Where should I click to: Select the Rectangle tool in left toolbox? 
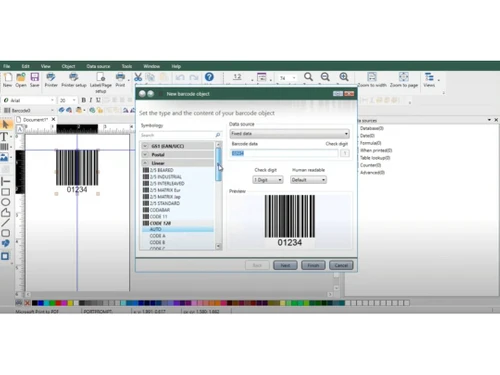click(5, 192)
